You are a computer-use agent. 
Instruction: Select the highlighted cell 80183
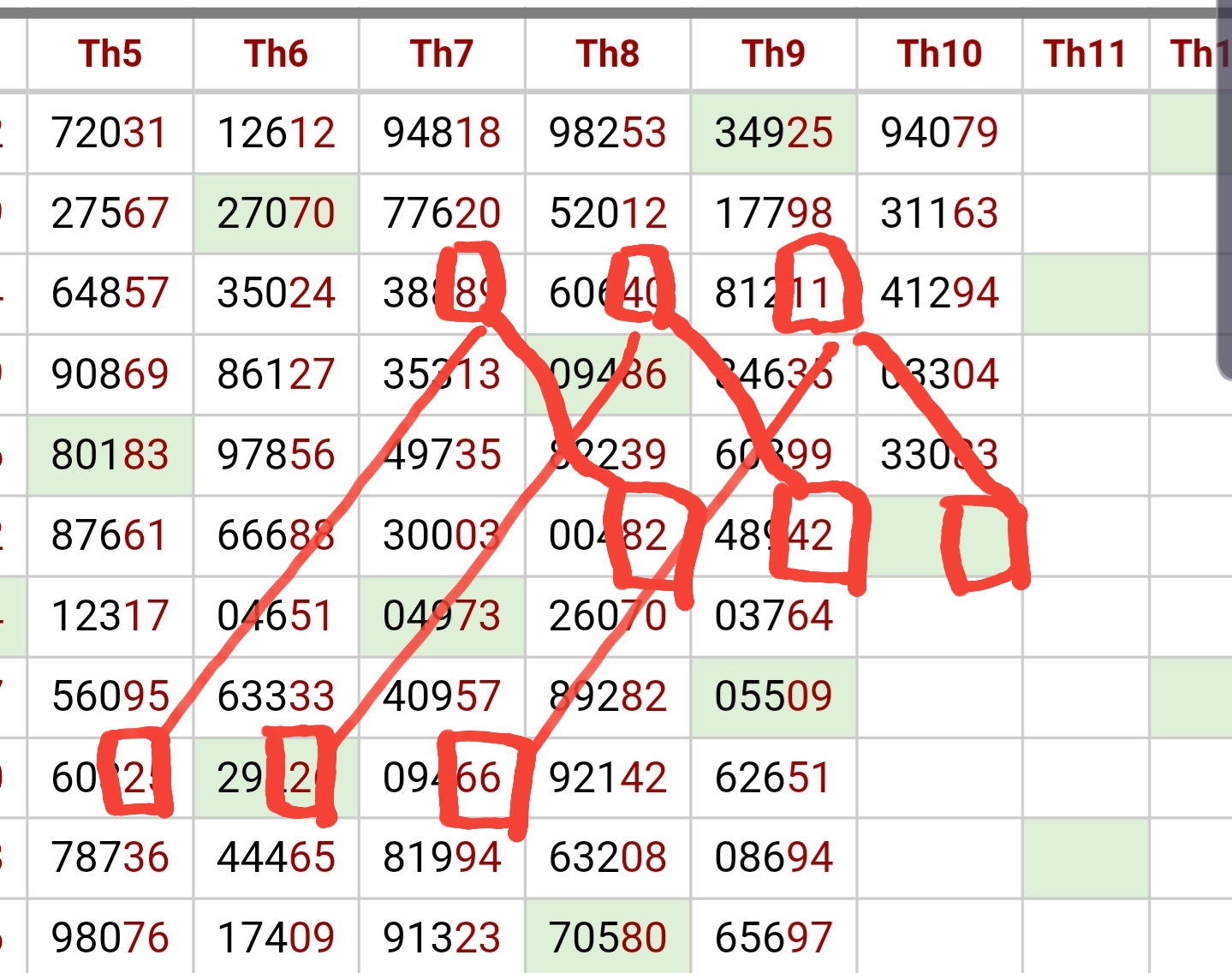coord(110,456)
